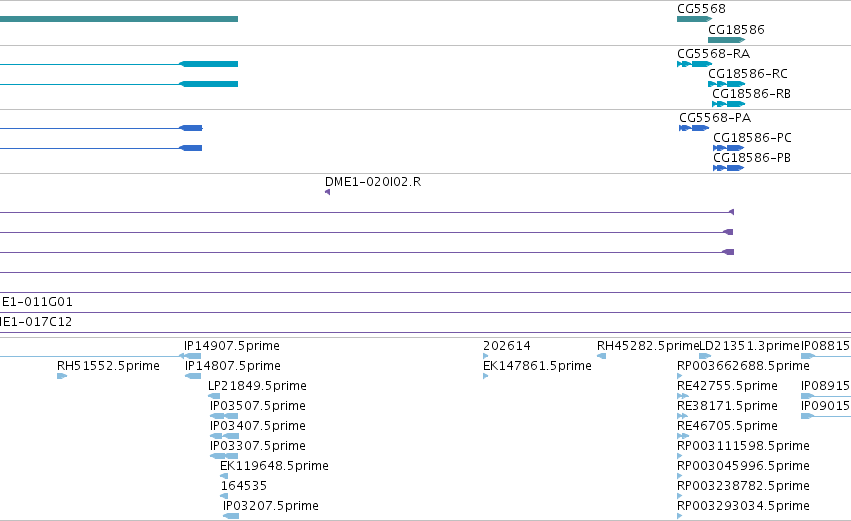
Task: Select the 202614 feature label
Action: pyautogui.click(x=507, y=346)
